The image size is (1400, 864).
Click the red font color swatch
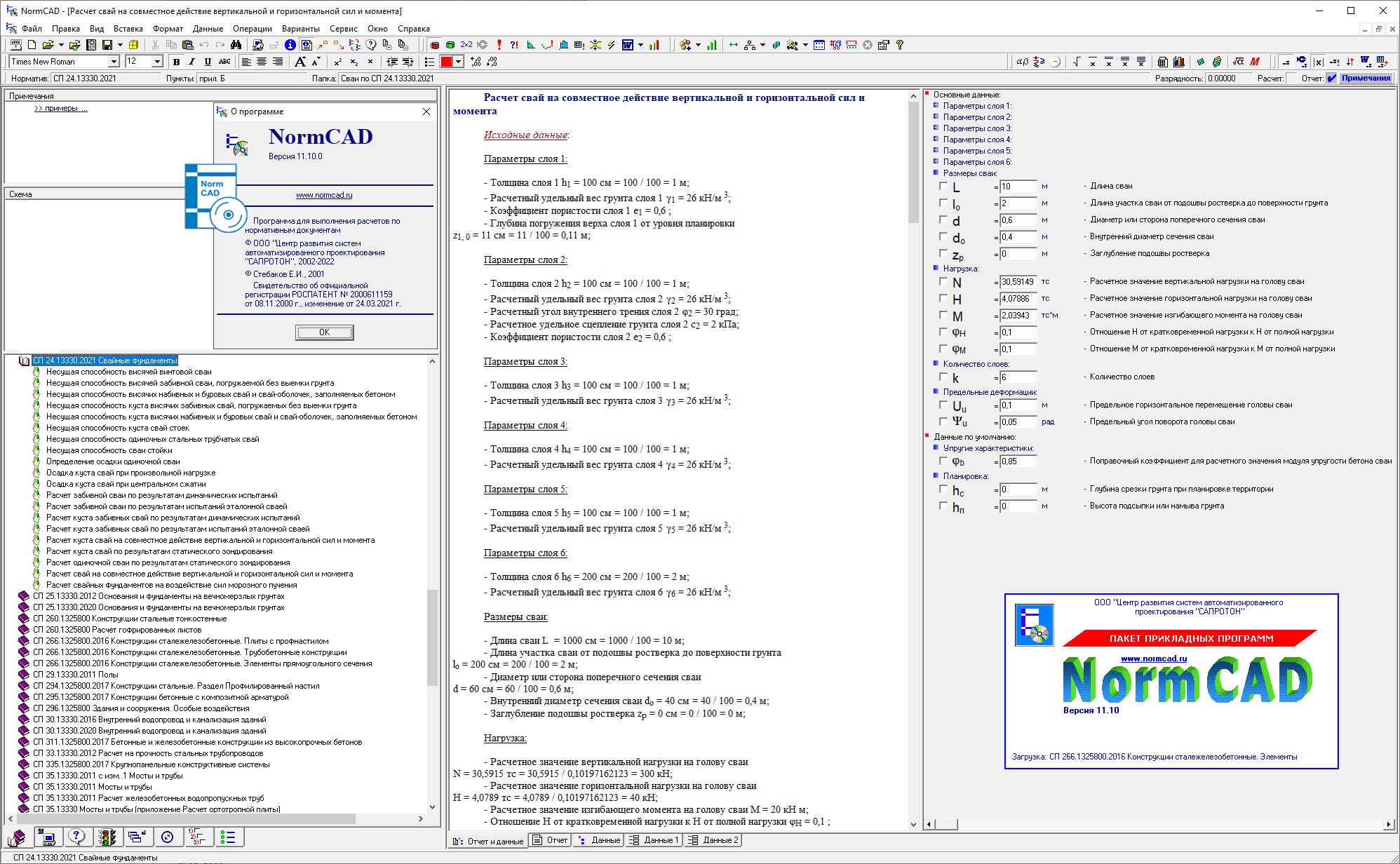[x=446, y=62]
